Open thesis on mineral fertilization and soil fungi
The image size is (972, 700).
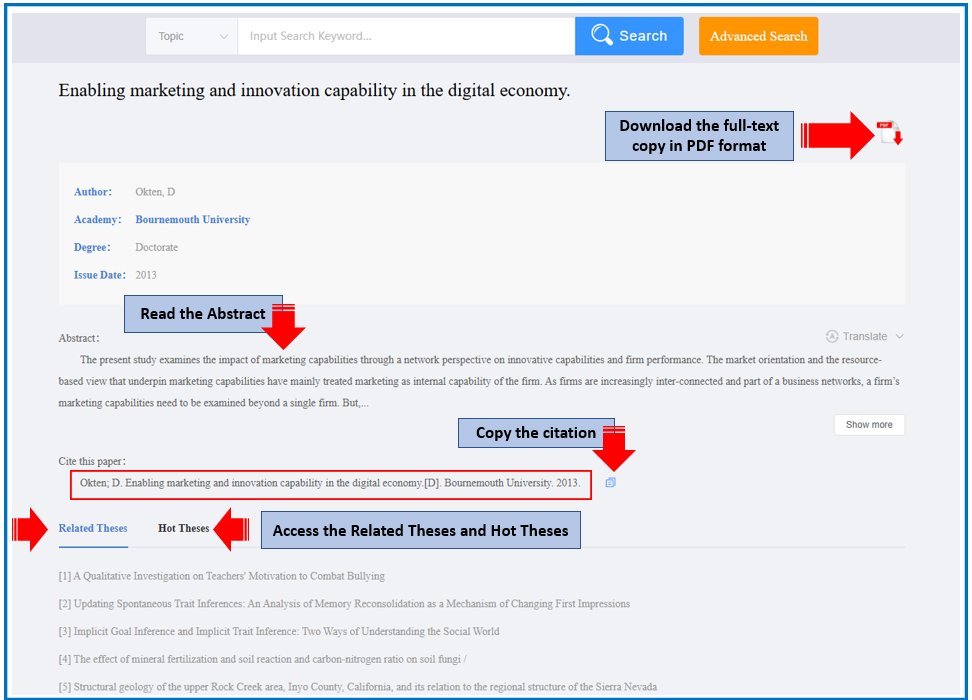click(x=262, y=659)
